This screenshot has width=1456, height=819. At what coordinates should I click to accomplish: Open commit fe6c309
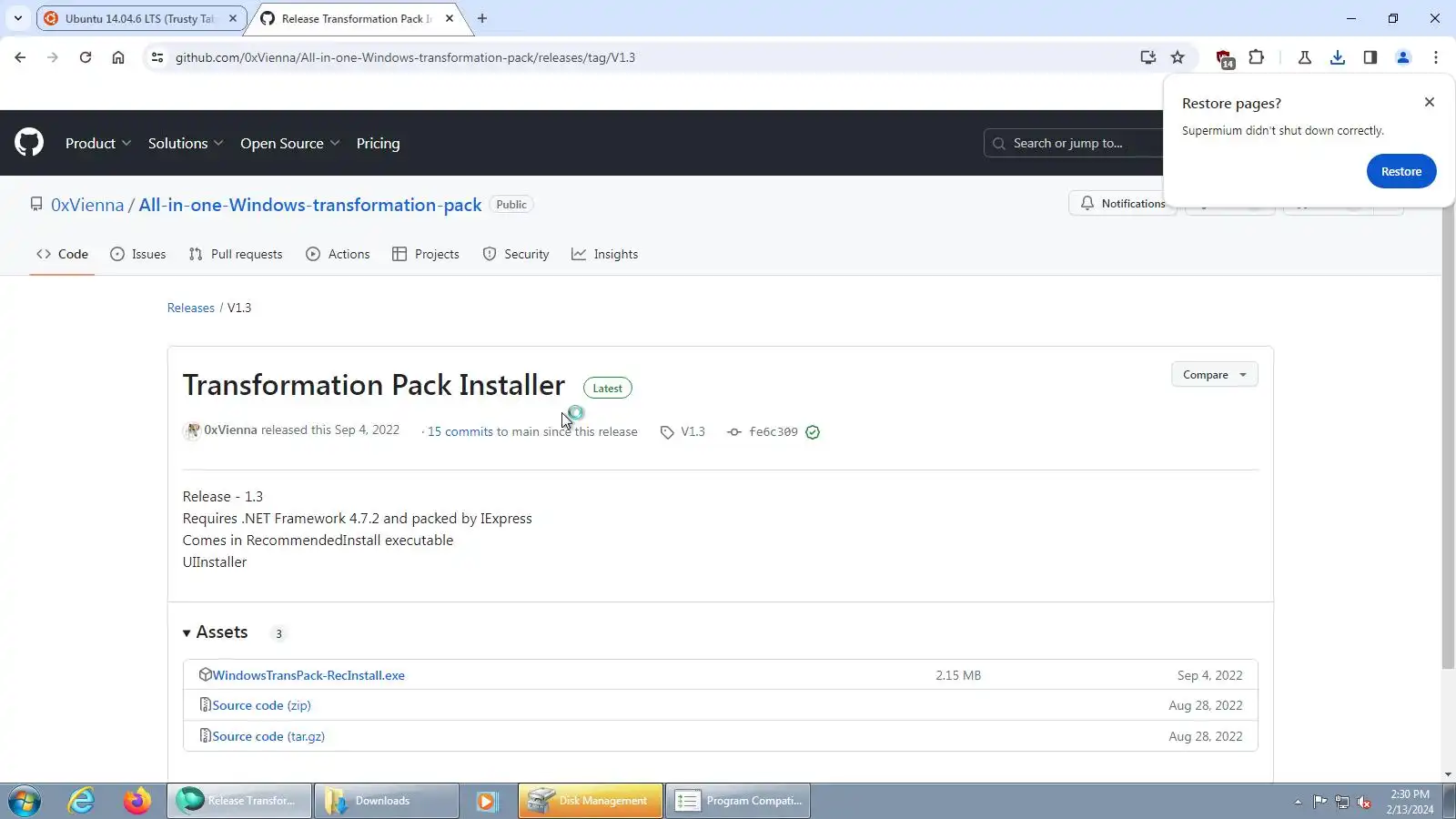click(x=773, y=432)
